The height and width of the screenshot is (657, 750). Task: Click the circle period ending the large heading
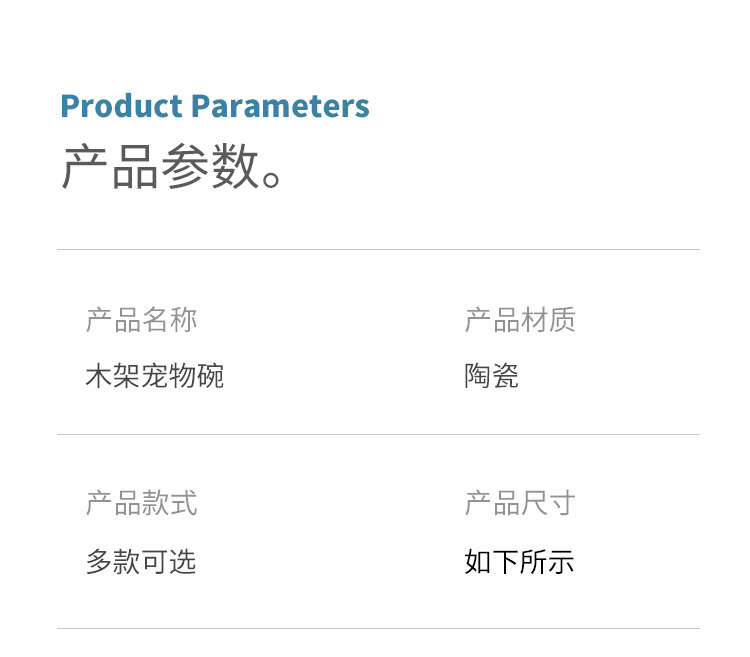coord(273,178)
